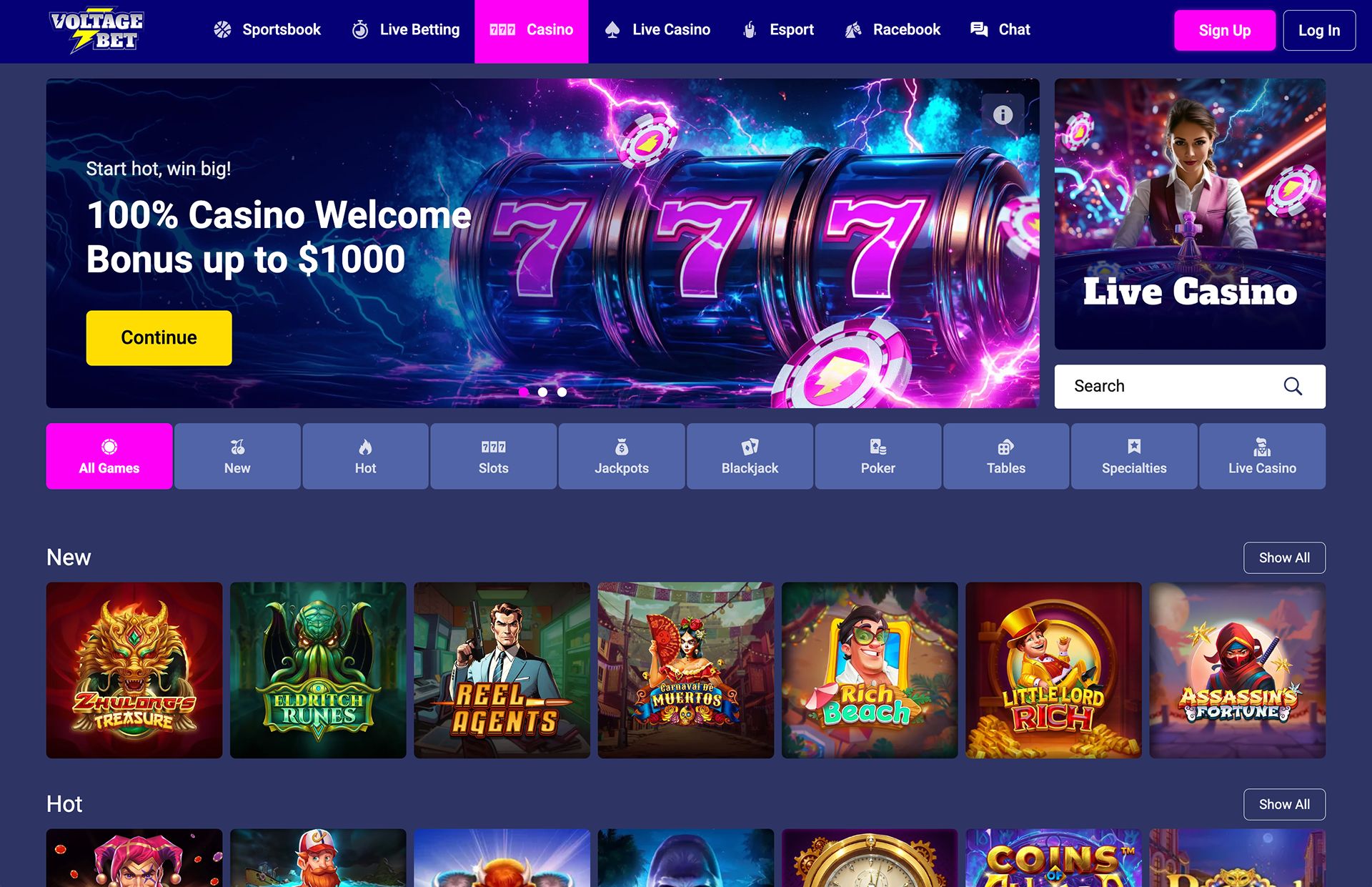Open the Reel Agents game thumbnail
1372x887 pixels.
click(502, 670)
